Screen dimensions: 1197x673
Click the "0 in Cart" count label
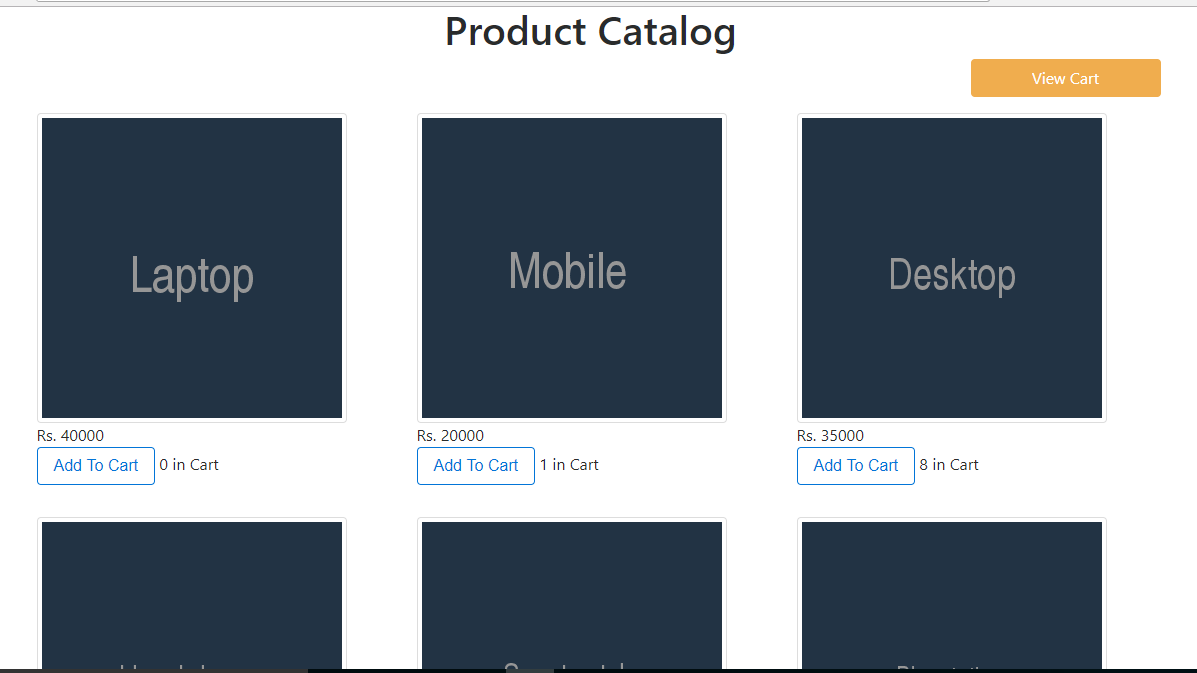(189, 465)
